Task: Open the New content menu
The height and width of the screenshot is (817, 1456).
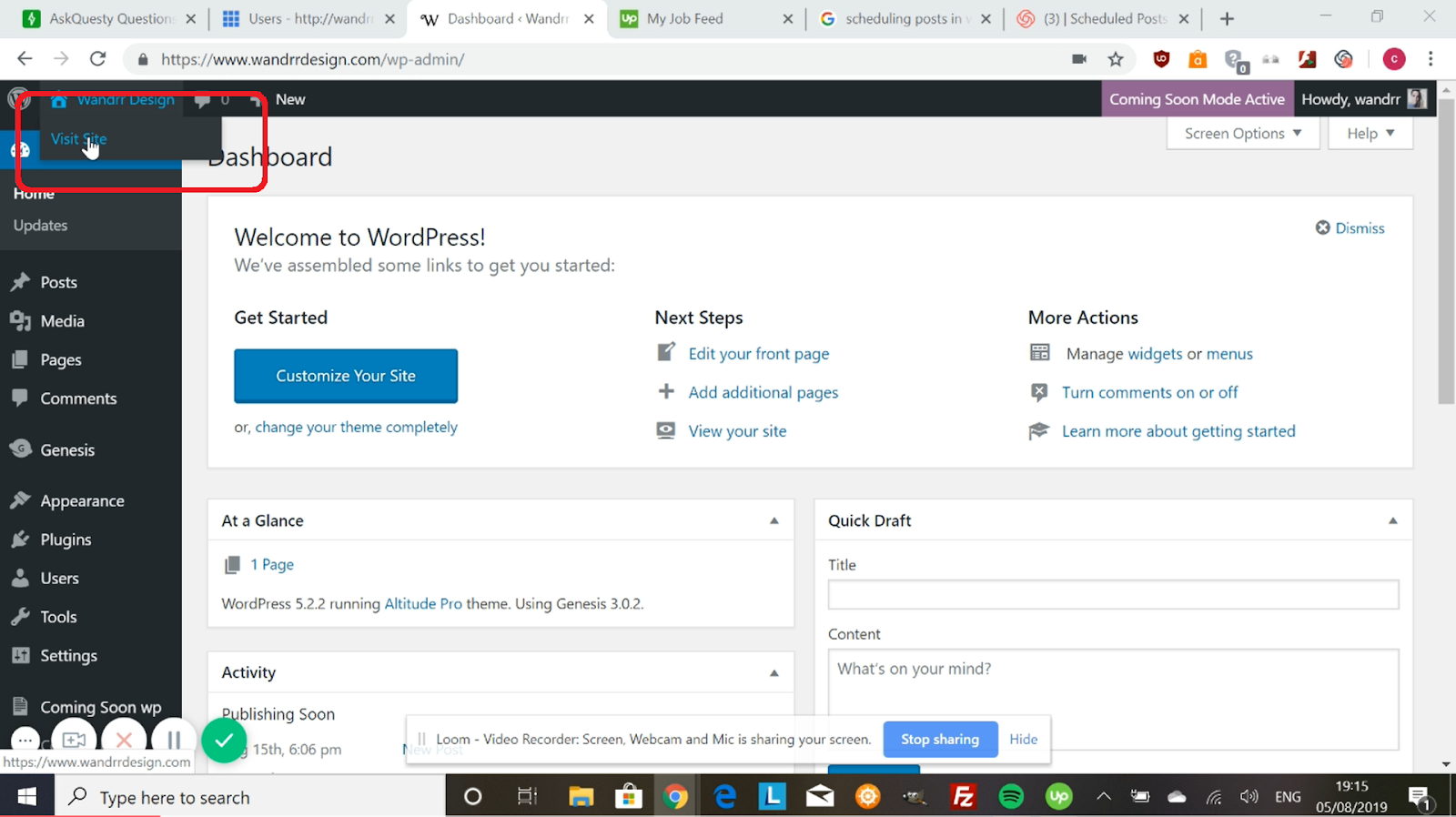Action: click(280, 99)
